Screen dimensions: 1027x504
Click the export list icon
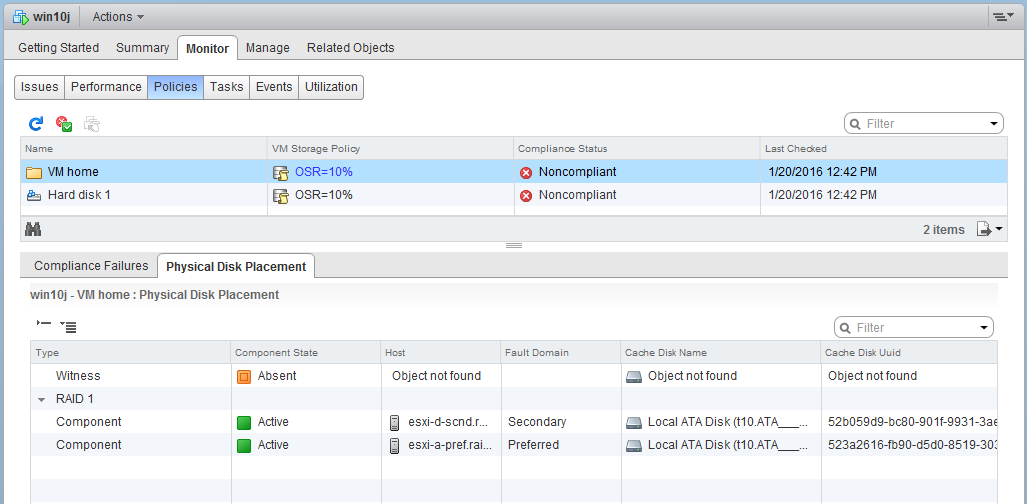988,229
